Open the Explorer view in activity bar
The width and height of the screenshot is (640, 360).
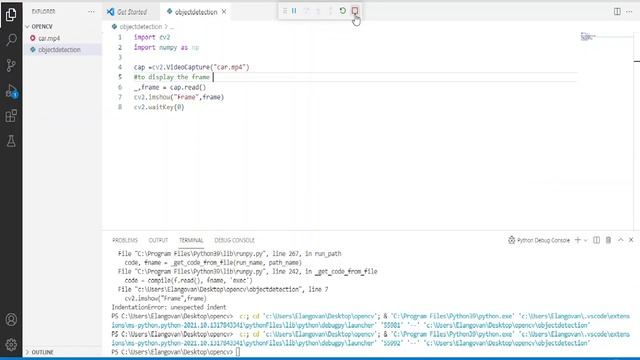click(11, 15)
